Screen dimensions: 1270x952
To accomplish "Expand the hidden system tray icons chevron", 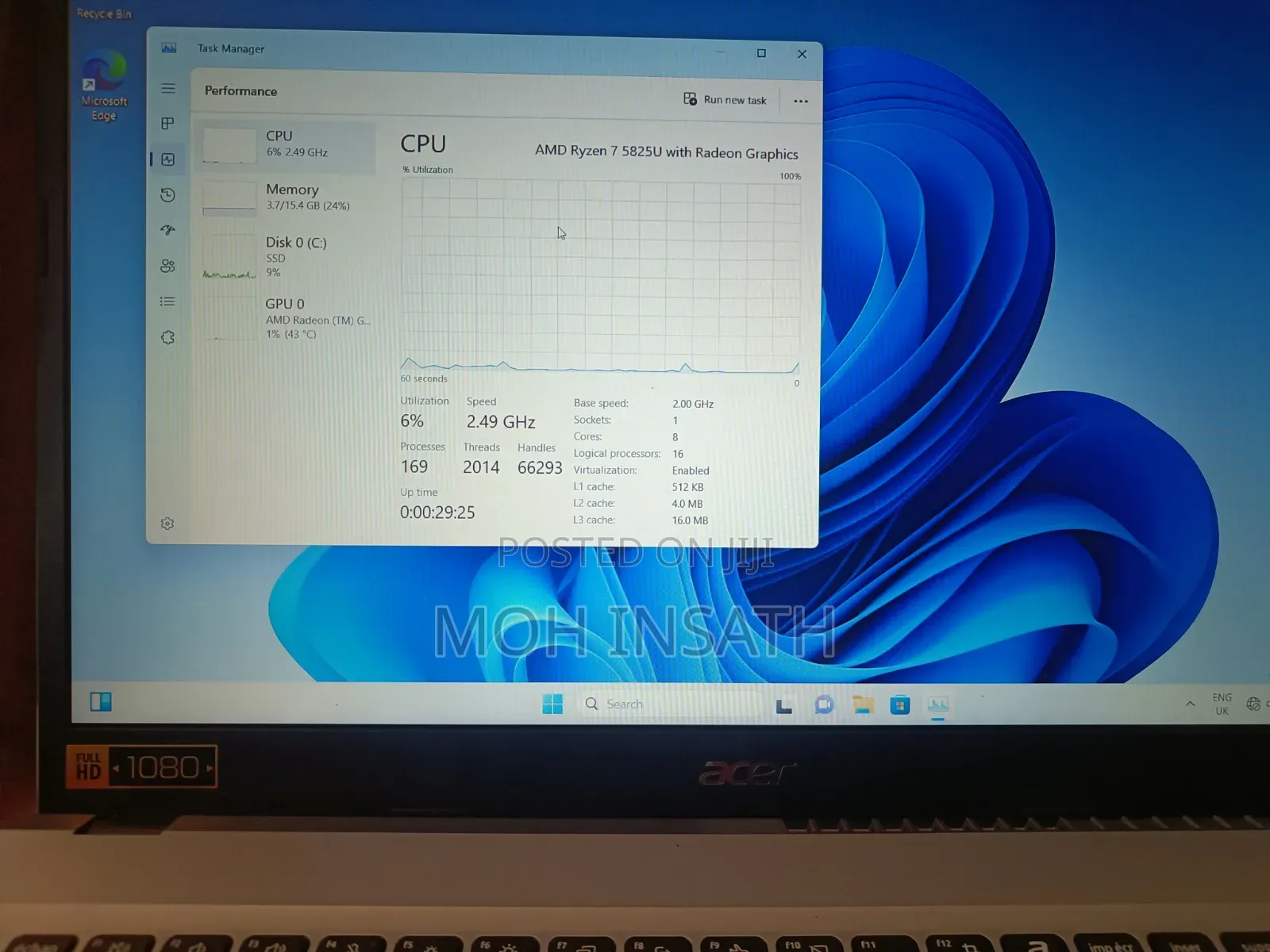I will click(x=1190, y=704).
